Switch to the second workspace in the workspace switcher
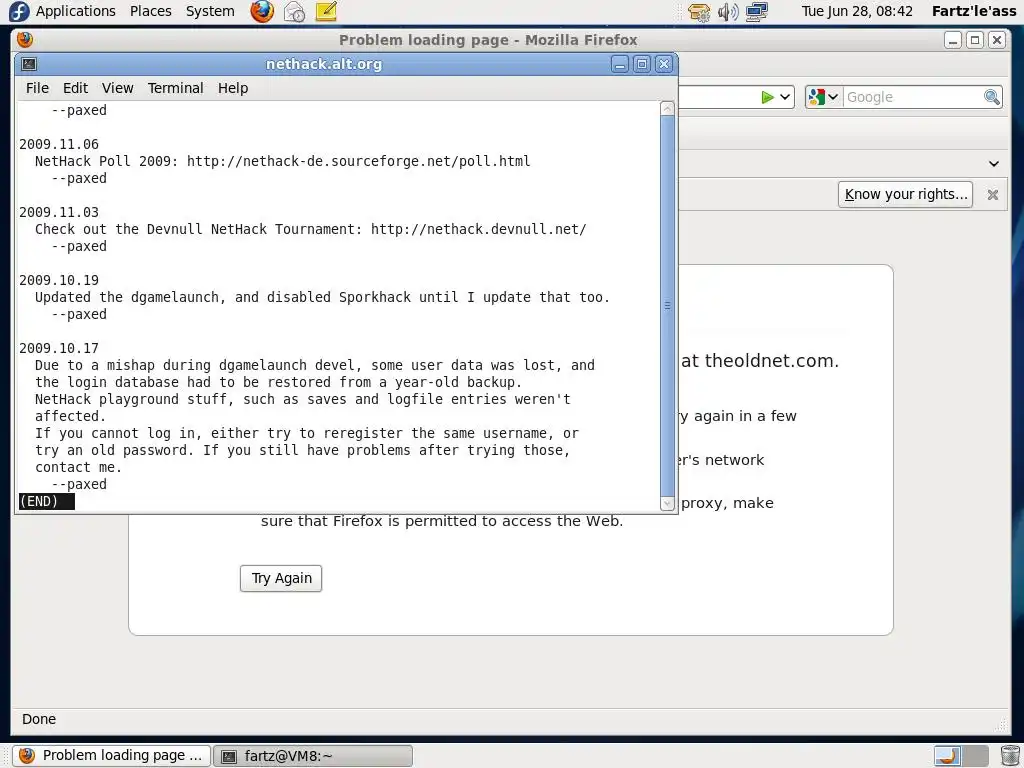Screen dimensions: 1024x768 point(974,756)
